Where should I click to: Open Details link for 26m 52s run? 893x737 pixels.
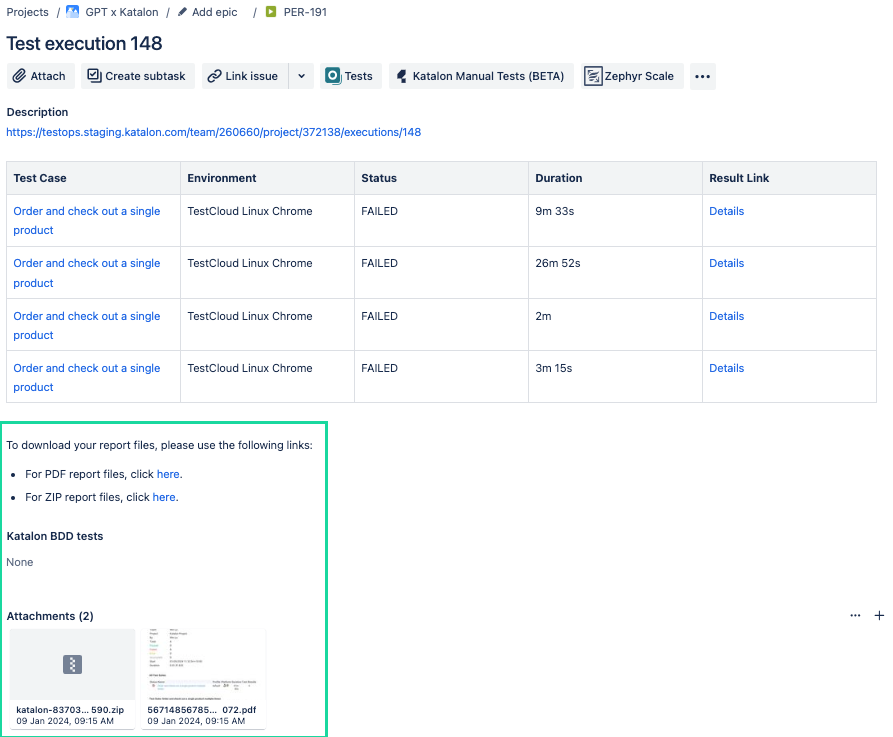click(726, 263)
